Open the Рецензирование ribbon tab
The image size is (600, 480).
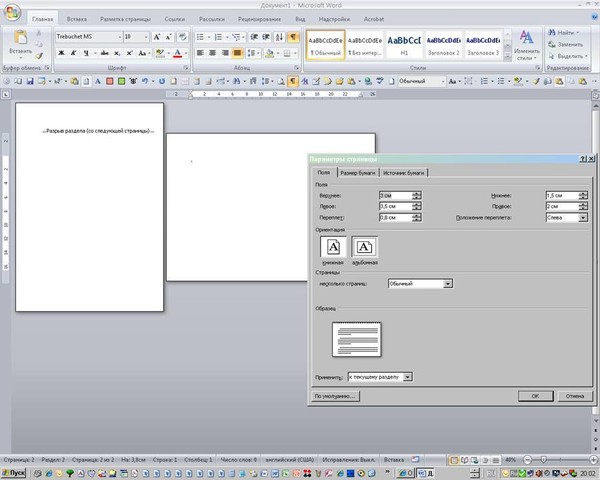[259, 19]
